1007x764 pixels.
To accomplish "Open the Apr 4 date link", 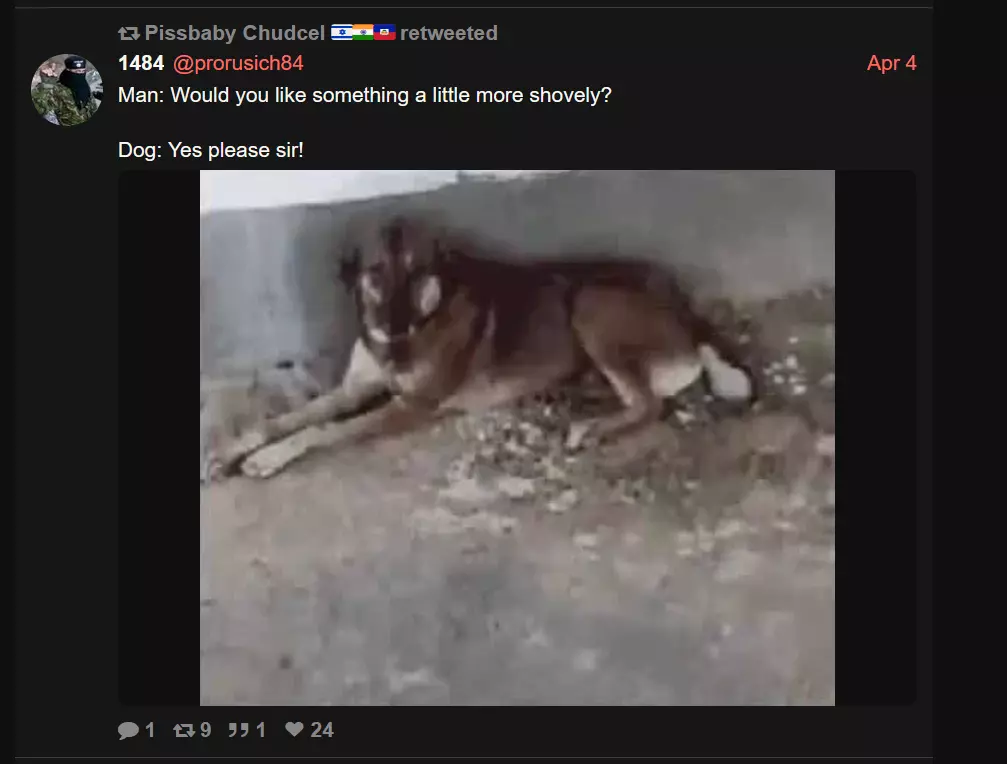I will [891, 63].
